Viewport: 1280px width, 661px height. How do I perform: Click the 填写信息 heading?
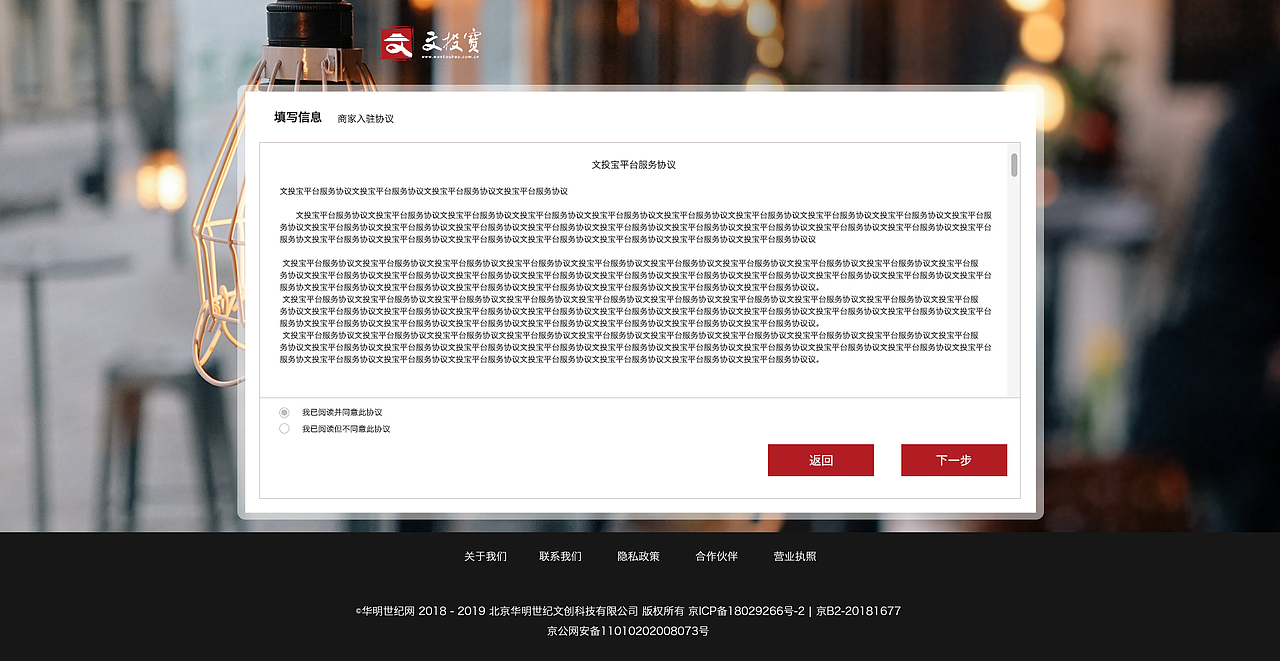point(298,117)
